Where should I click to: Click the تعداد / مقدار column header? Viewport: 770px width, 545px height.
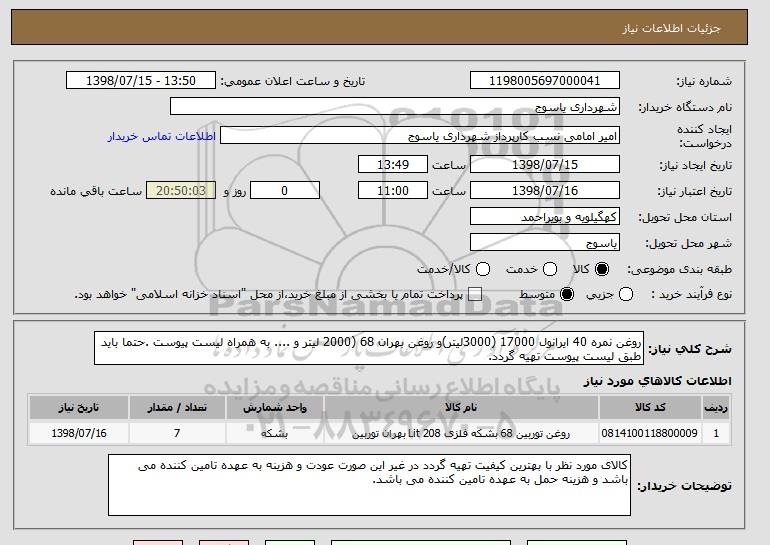[177, 408]
